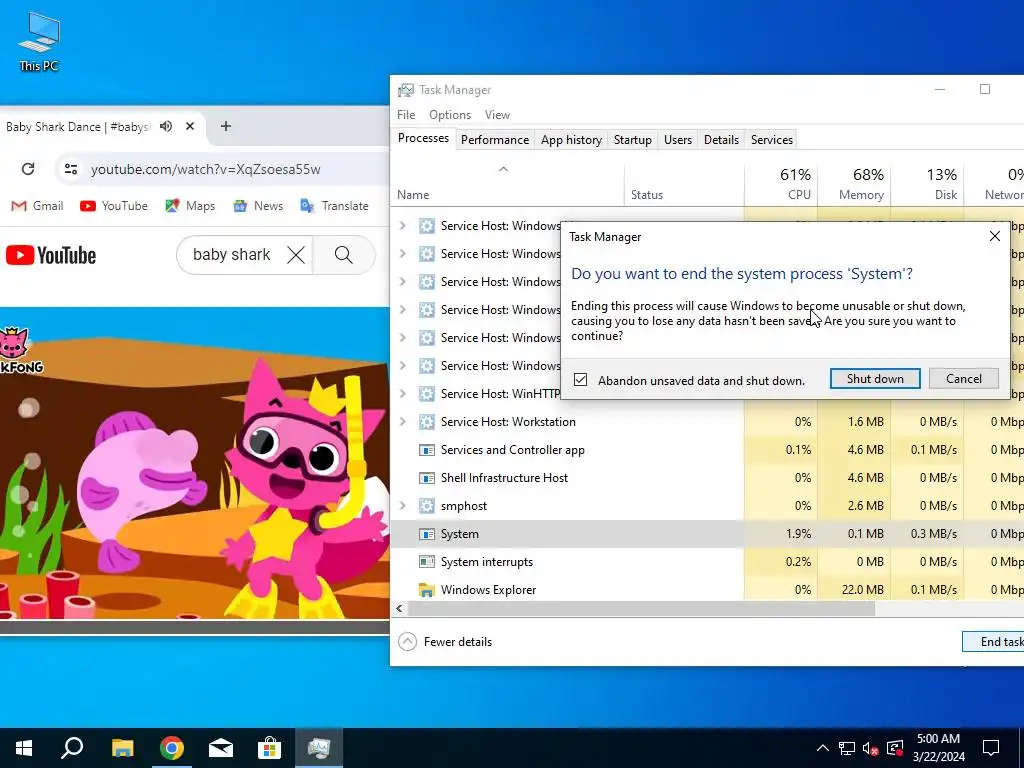Cancel the end system process dialog
The width and height of the screenshot is (1024, 768).
point(963,379)
